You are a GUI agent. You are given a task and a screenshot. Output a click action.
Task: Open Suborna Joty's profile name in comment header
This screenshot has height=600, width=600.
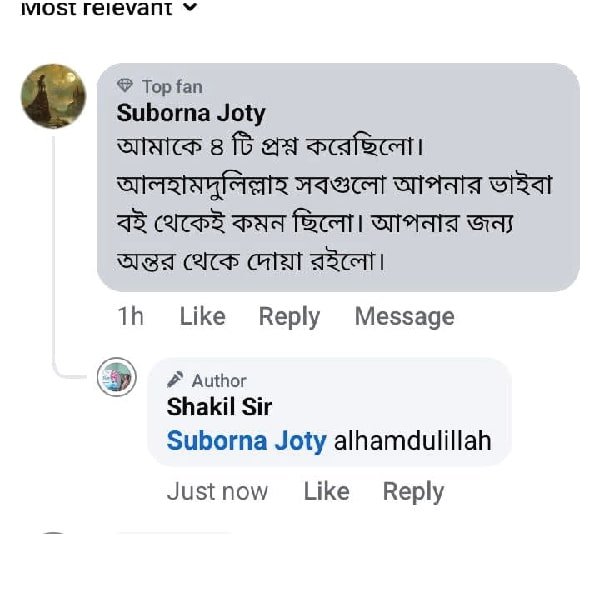(191, 113)
